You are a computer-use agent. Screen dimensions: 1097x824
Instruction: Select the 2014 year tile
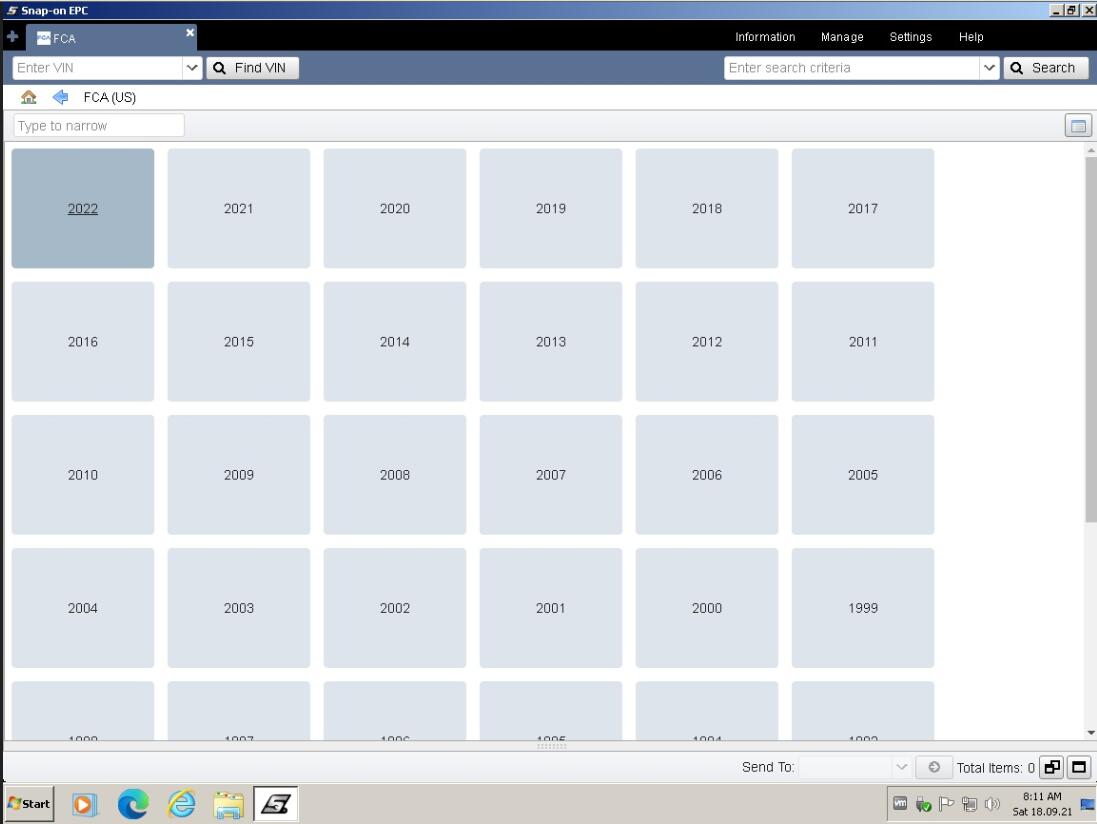point(395,341)
